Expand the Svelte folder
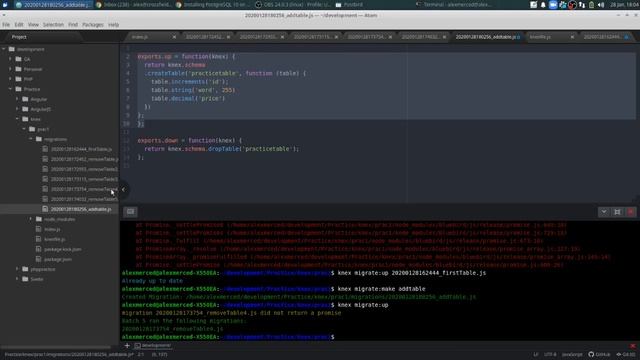640x360 pixels. [18, 279]
